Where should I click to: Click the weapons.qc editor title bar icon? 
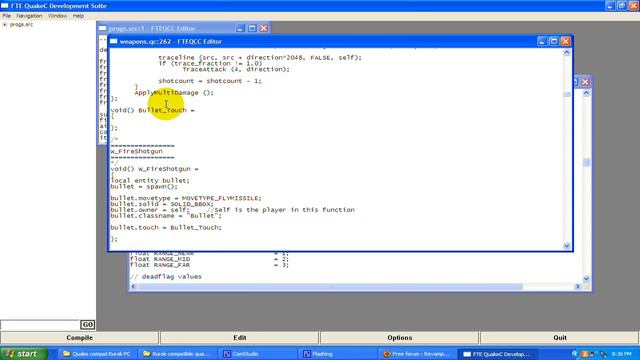pyautogui.click(x=113, y=41)
